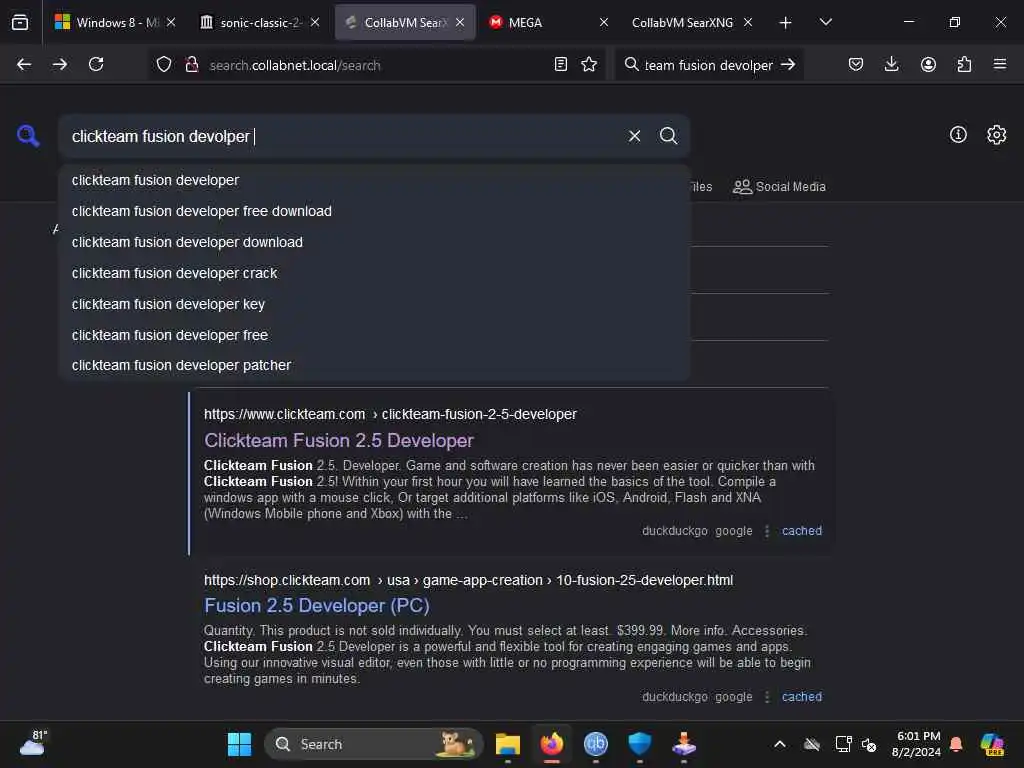1024x768 pixels.
Task: Bookmark this page with the star
Action: pyautogui.click(x=588, y=64)
